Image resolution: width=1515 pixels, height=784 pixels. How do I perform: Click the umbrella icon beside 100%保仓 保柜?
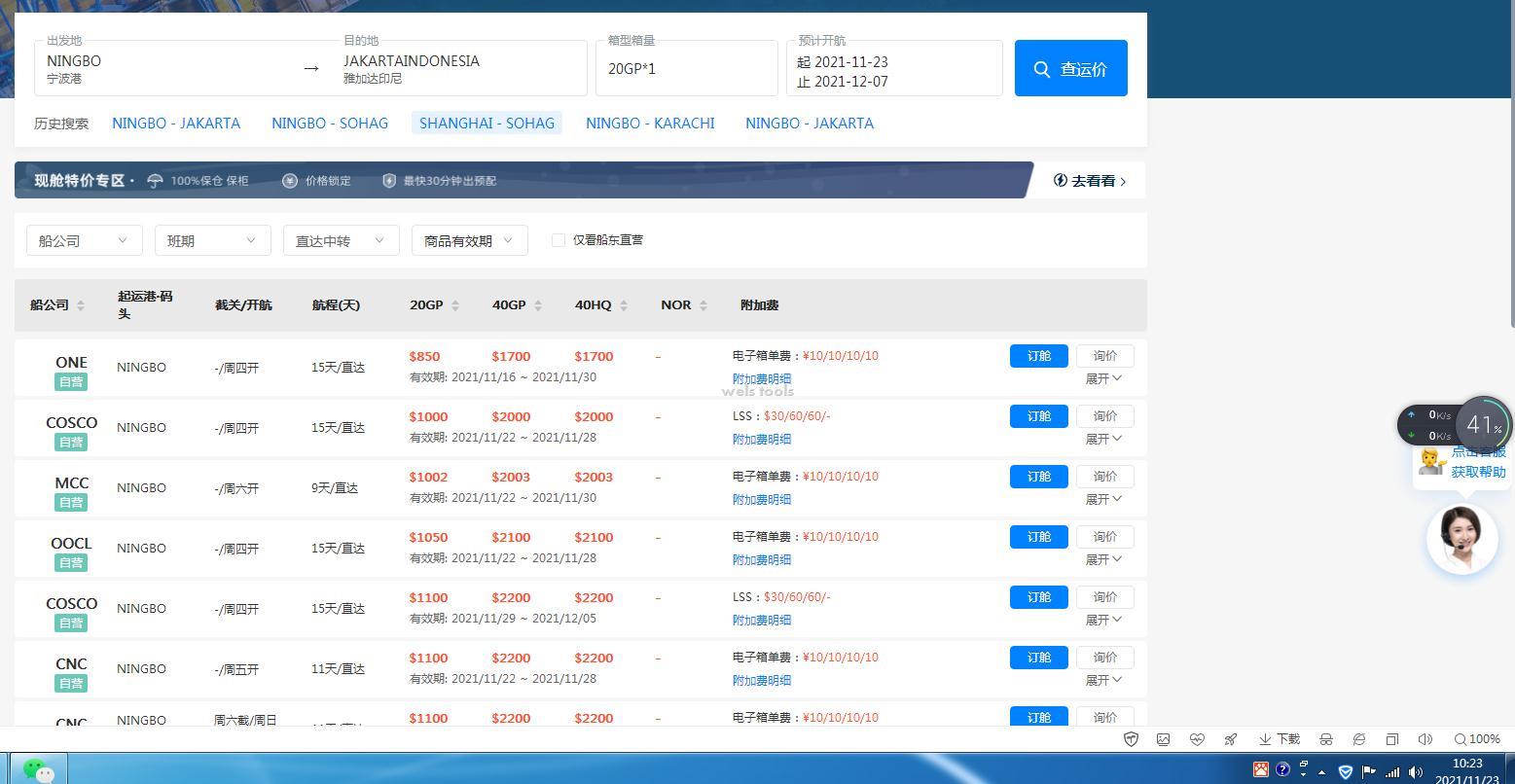pyautogui.click(x=155, y=180)
